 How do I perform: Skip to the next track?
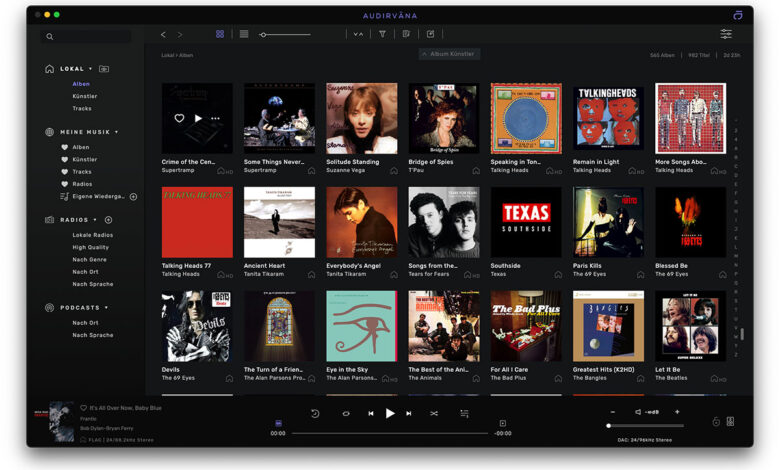[408, 413]
